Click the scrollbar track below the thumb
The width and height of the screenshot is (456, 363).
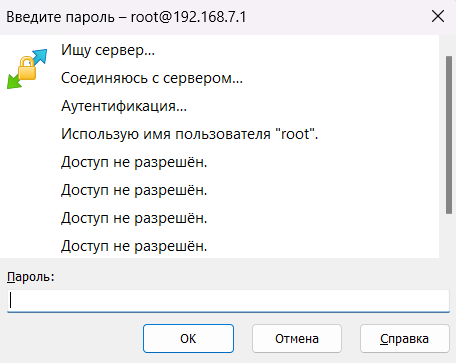coord(449,235)
